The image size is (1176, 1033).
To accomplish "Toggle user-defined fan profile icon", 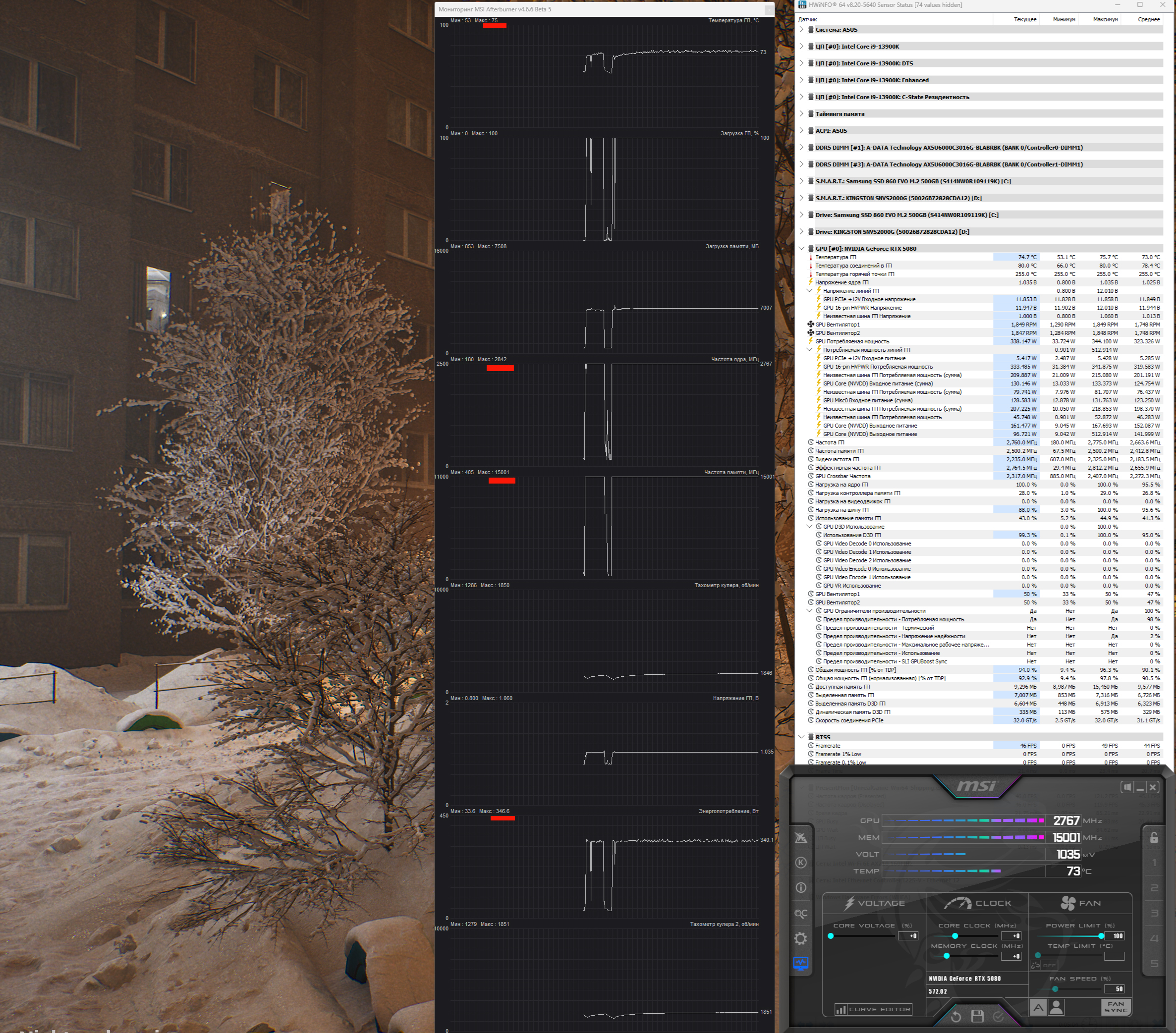I will click(1057, 1007).
